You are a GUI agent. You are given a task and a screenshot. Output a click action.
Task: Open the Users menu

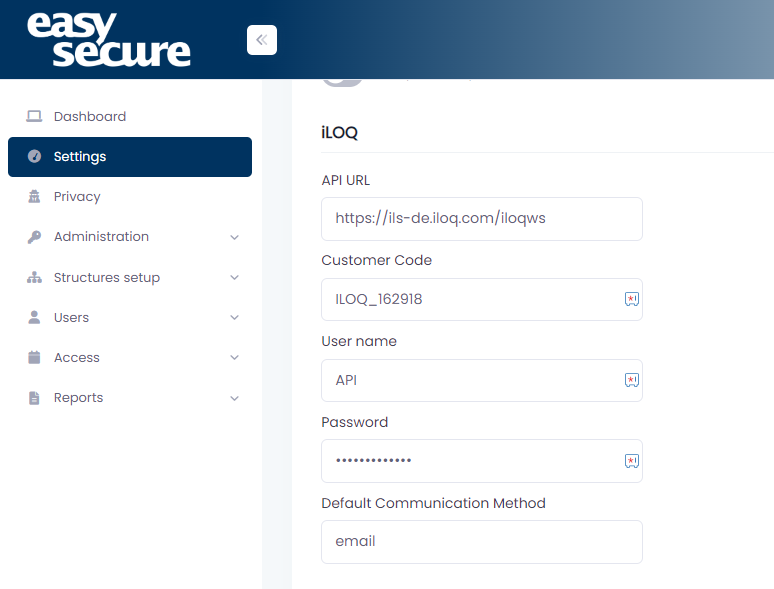[130, 317]
